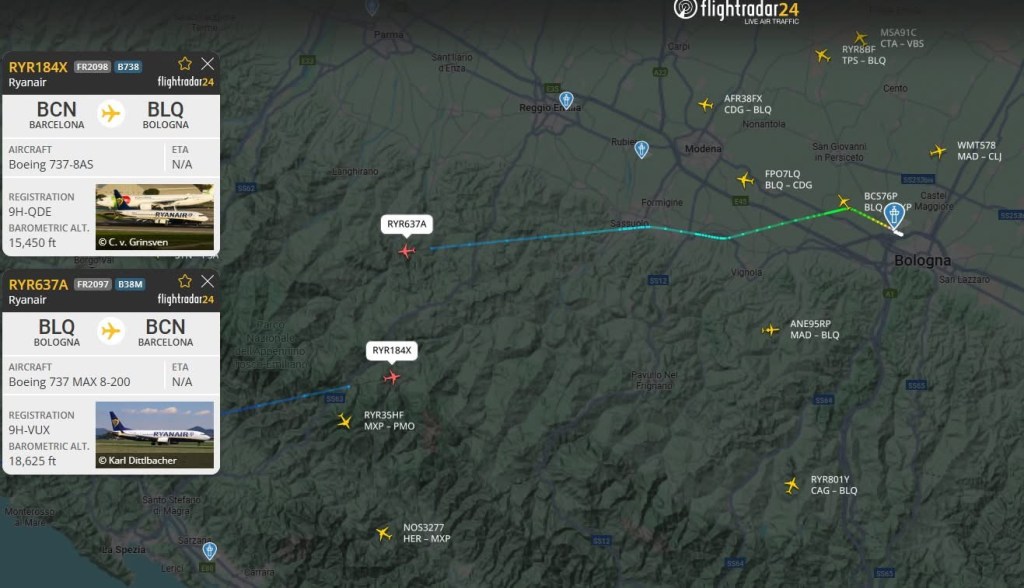Select the FPO7LQ BLQ-CDG aircraft icon

pos(745,180)
